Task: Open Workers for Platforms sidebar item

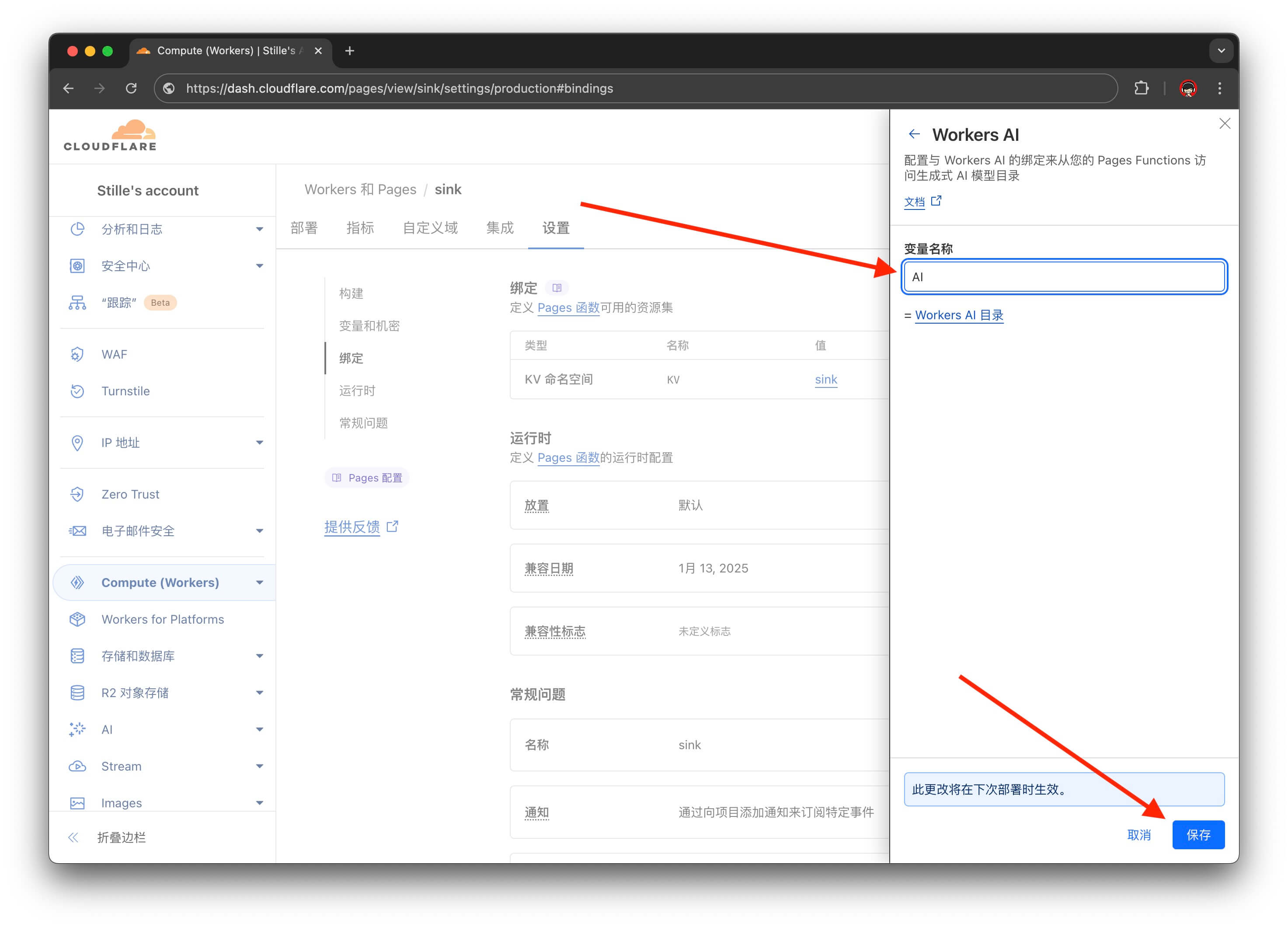Action: click(x=162, y=619)
